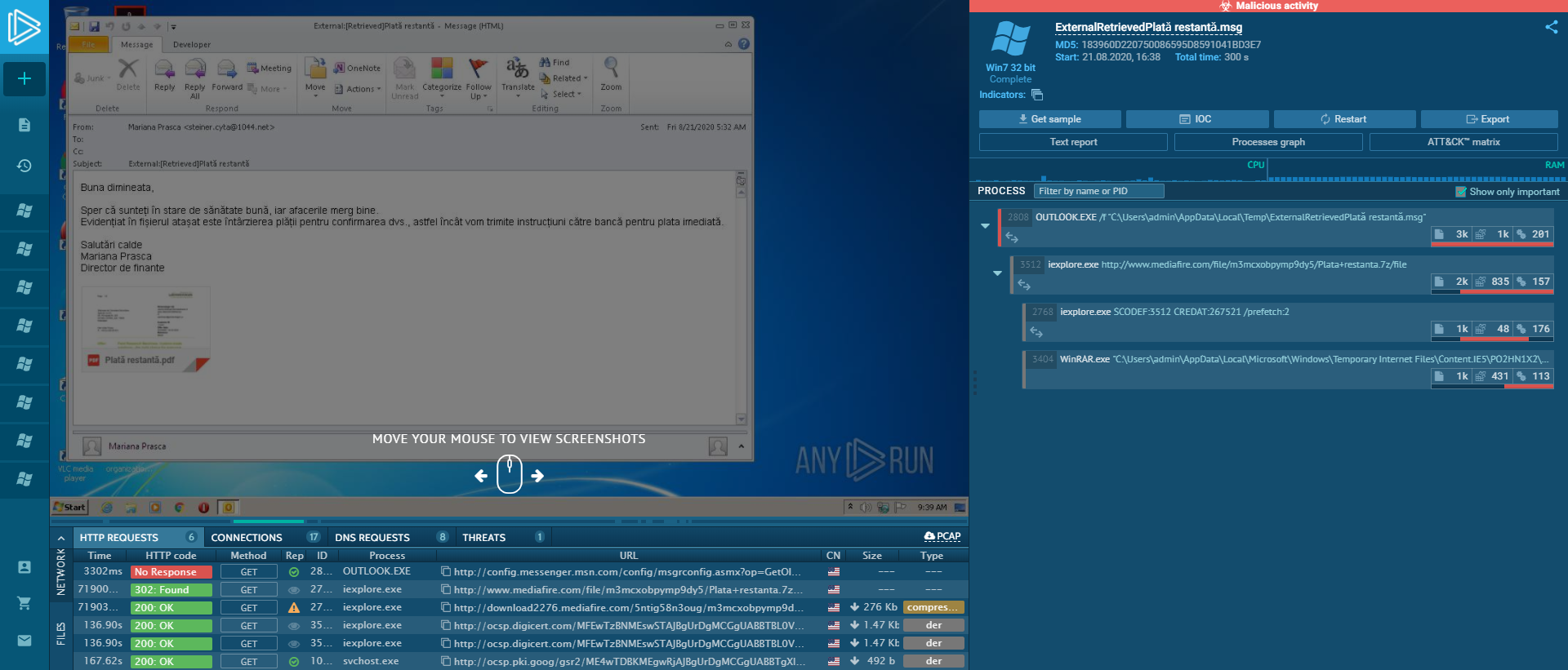Copy the config.messenger.msn.com URL with its icon
The image size is (1568, 670).
[x=446, y=572]
